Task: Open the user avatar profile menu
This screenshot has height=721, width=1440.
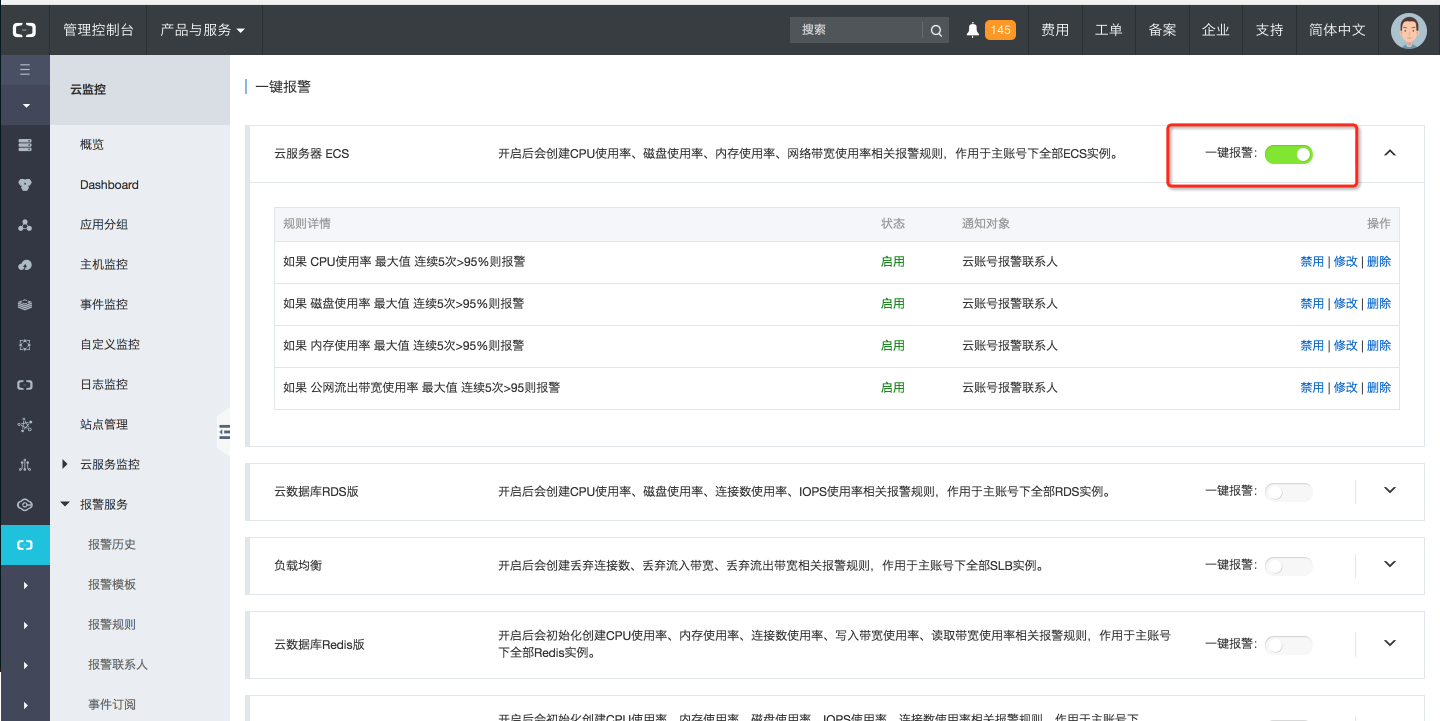Action: [1409, 30]
